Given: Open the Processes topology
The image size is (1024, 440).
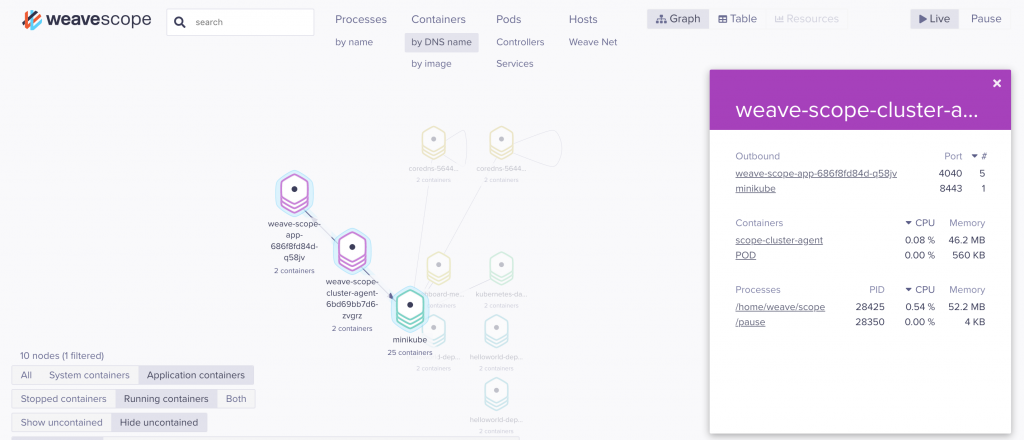Looking at the screenshot, I should click(360, 20).
